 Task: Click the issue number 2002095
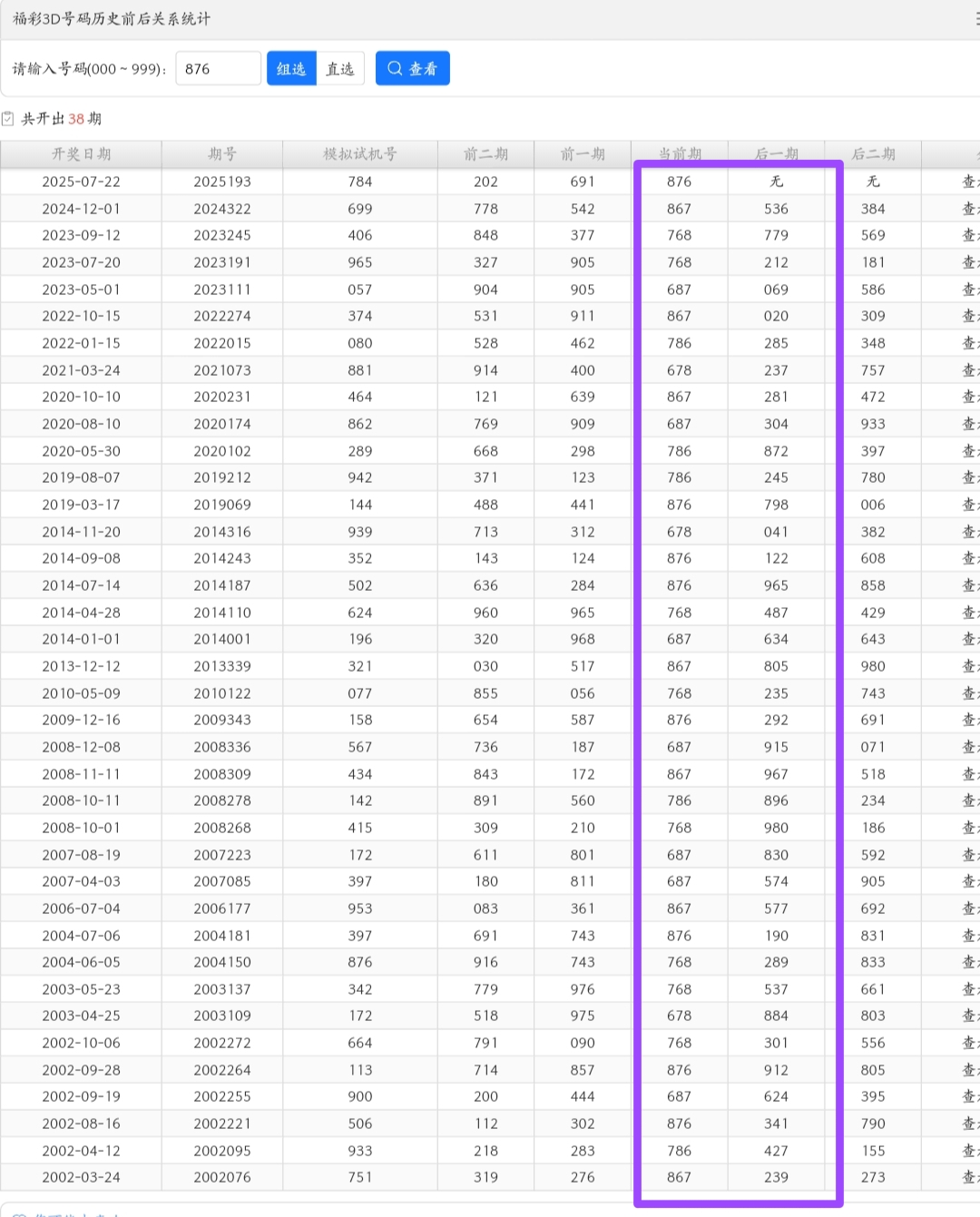click(222, 1151)
